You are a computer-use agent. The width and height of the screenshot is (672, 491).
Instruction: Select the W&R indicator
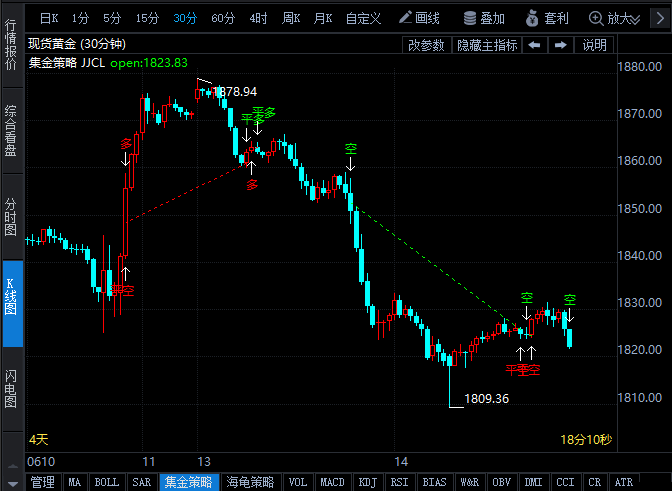click(469, 482)
